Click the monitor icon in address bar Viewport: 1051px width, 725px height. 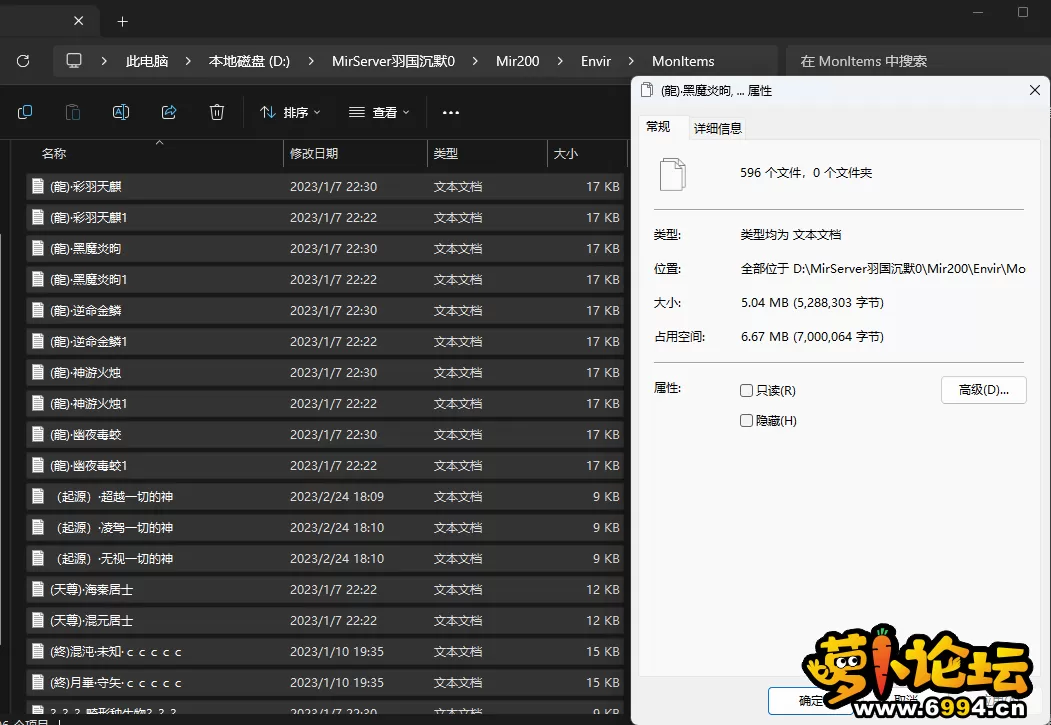pos(74,61)
